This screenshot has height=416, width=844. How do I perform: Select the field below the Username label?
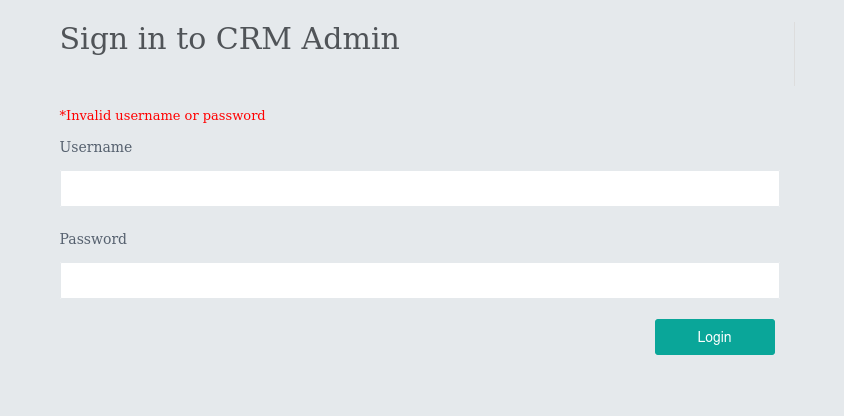pos(419,188)
